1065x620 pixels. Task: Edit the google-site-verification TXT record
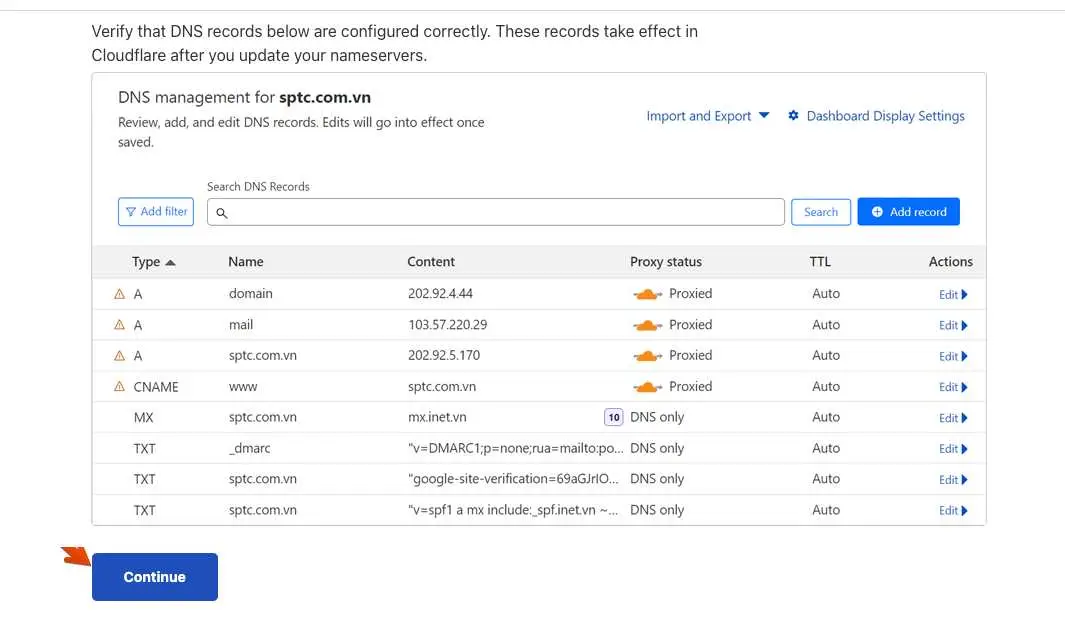pos(953,480)
